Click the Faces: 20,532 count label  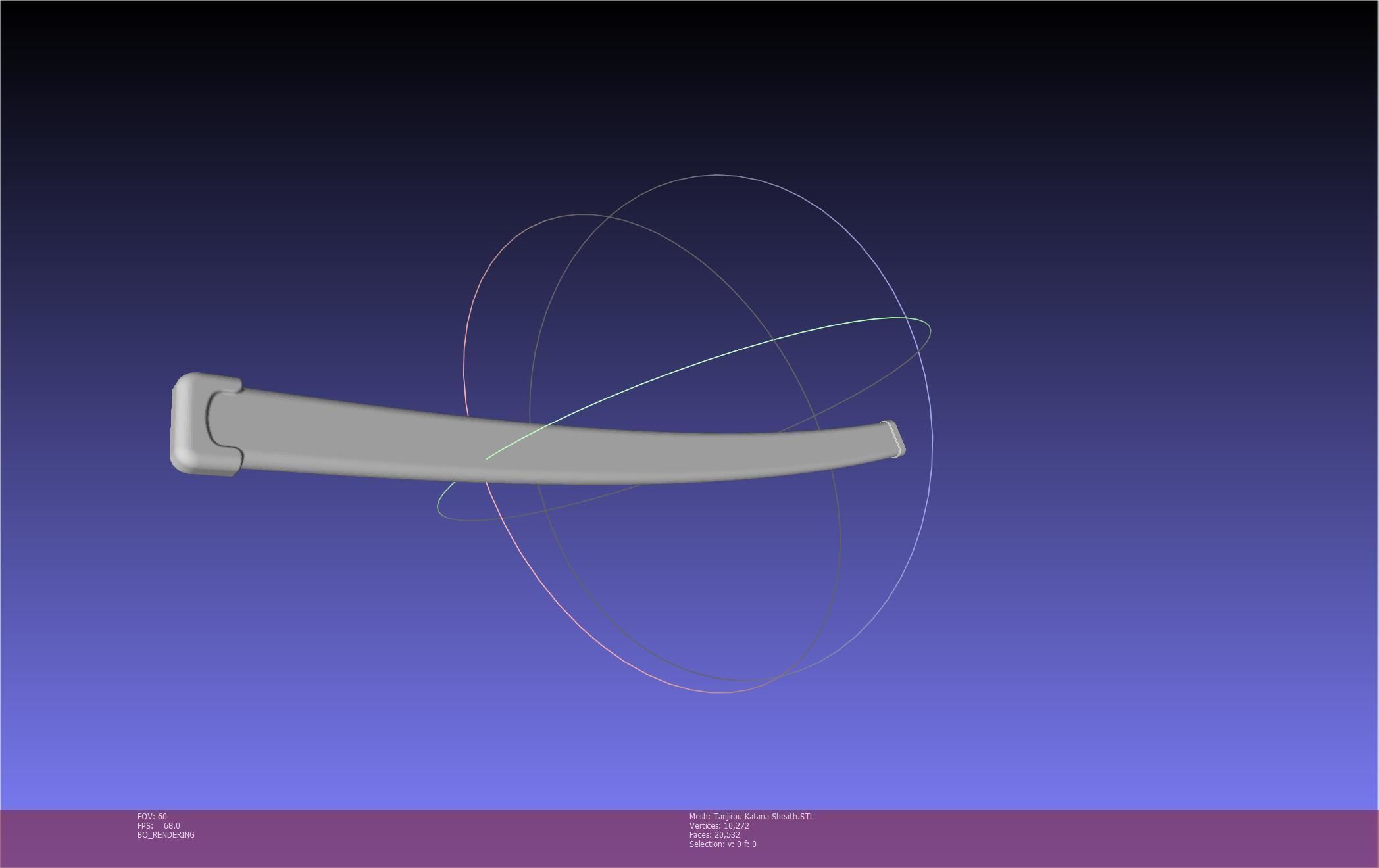pyautogui.click(x=715, y=835)
